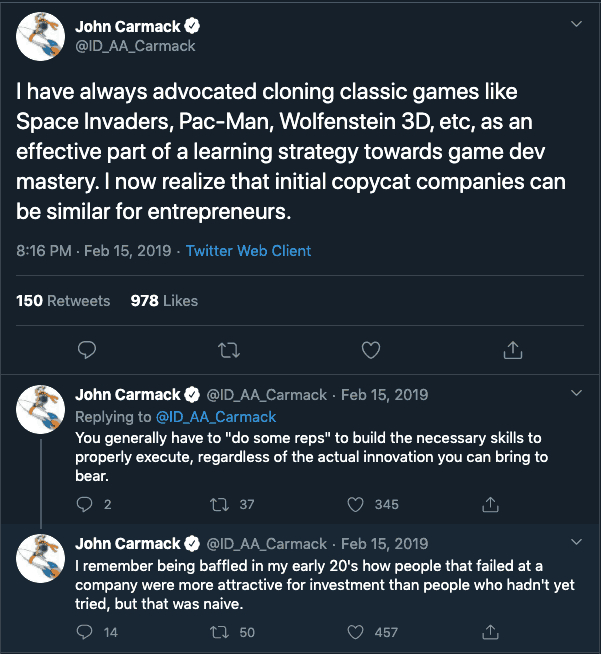Open the Twitter Web Client source link
601x654 pixels.
tap(248, 251)
